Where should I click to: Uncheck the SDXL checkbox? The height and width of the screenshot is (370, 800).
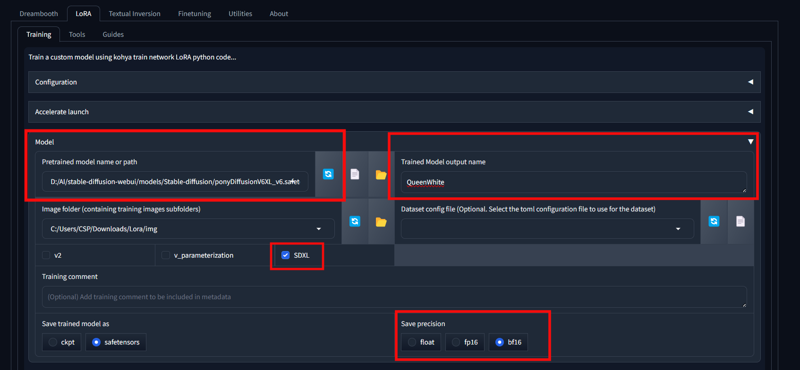click(x=286, y=255)
